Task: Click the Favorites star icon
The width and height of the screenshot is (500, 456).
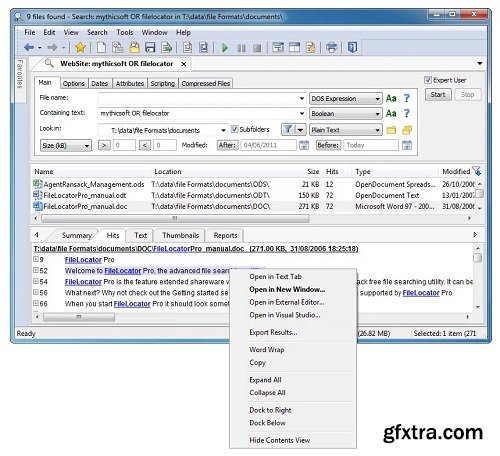Action: pos(80,48)
